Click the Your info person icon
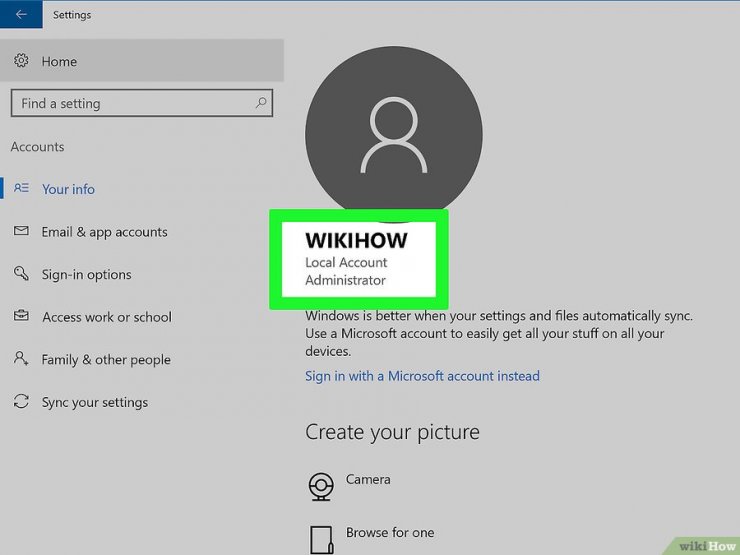 click(x=21, y=188)
